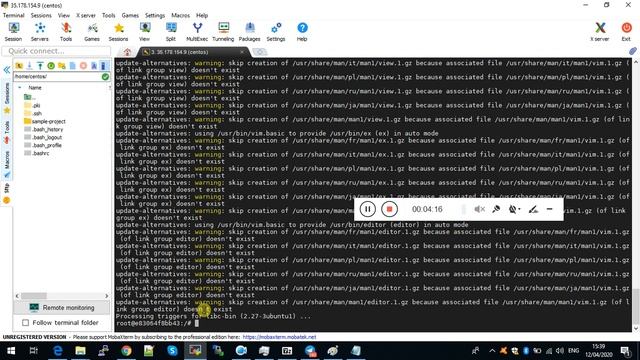Click the Sessions star toolbar icon
The width and height of the screenshot is (640, 360).
coord(118,32)
